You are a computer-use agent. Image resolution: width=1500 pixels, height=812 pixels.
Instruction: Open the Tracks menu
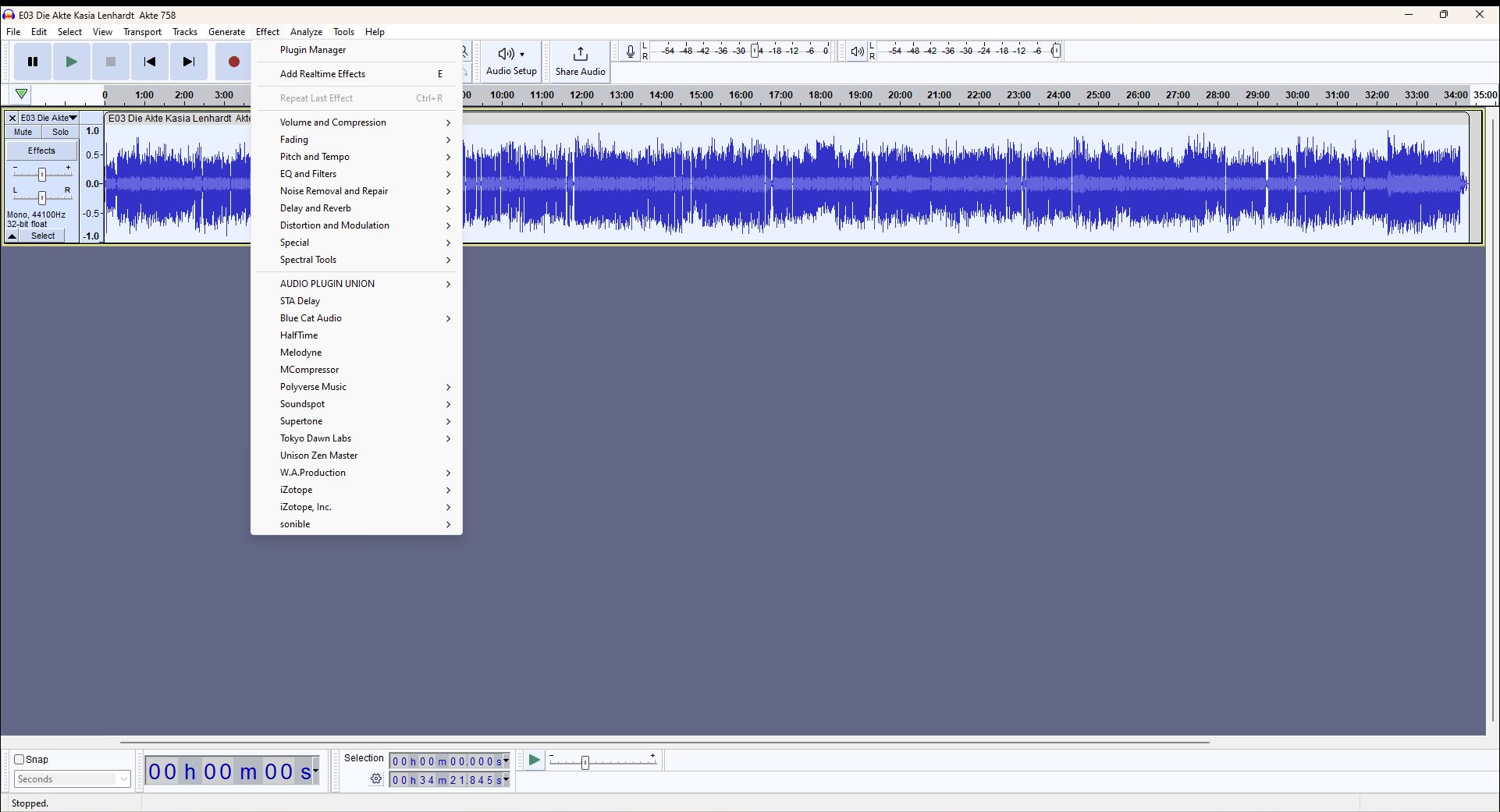pos(185,31)
